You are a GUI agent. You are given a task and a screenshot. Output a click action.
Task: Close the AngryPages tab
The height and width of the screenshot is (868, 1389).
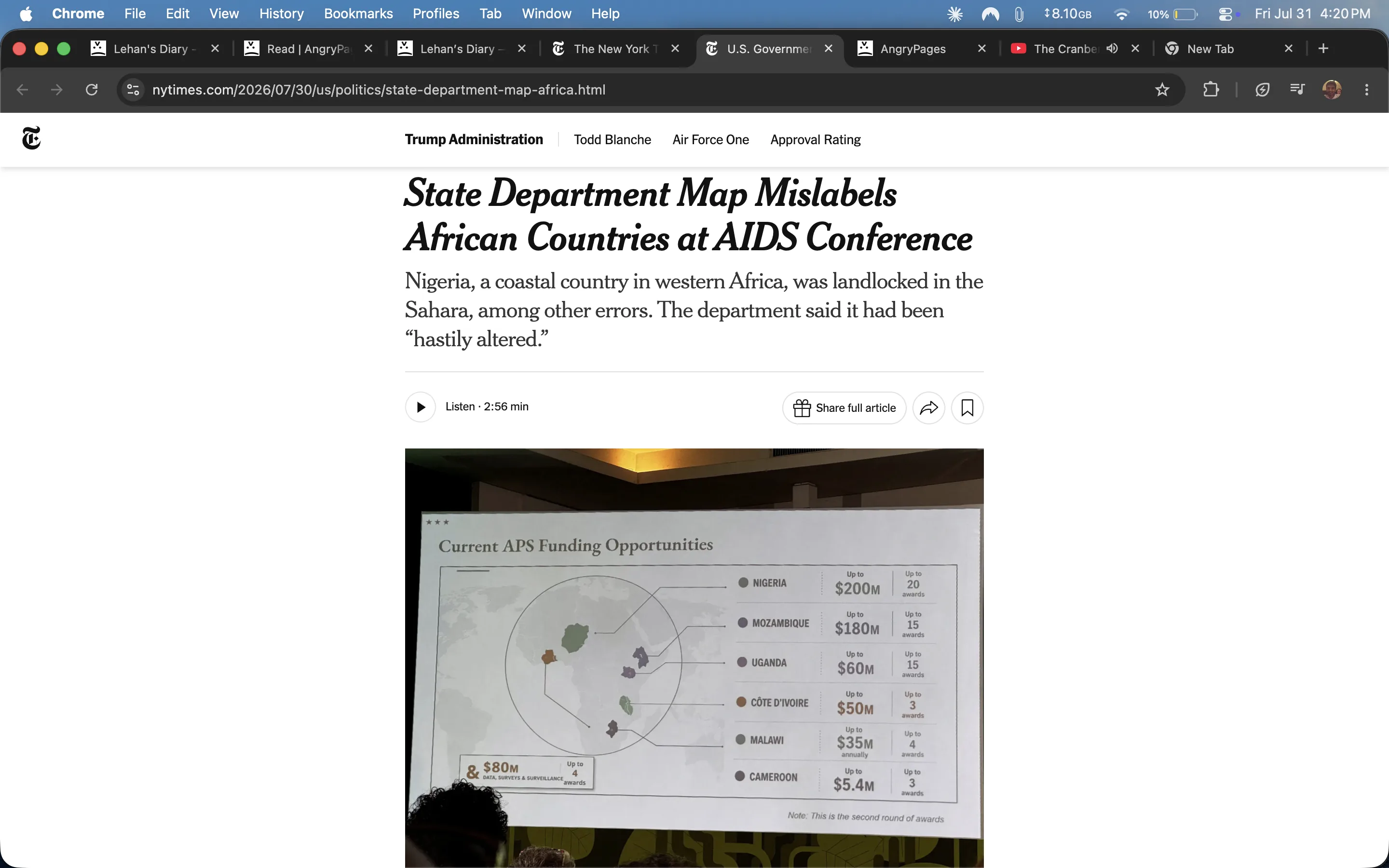click(981, 49)
